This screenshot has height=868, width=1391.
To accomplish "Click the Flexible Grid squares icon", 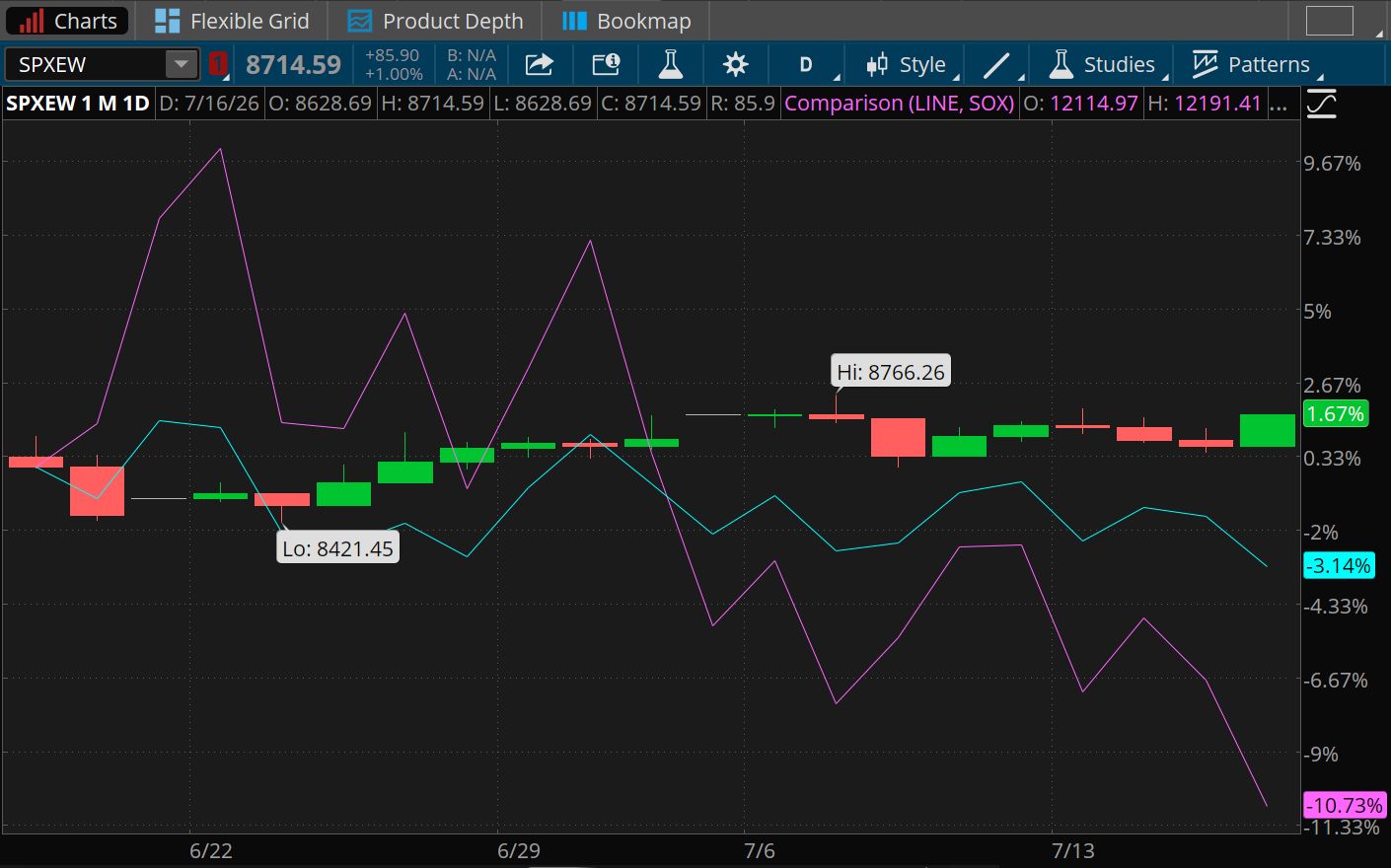I will pos(168,21).
